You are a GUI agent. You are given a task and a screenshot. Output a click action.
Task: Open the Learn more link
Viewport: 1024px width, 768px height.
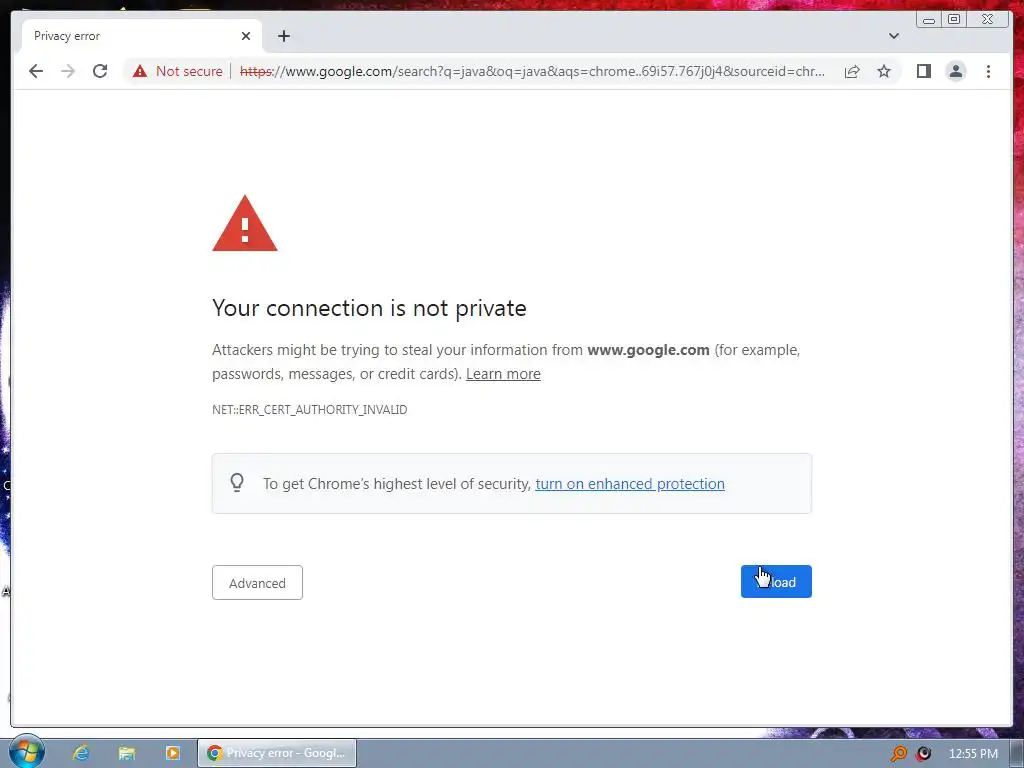(503, 374)
